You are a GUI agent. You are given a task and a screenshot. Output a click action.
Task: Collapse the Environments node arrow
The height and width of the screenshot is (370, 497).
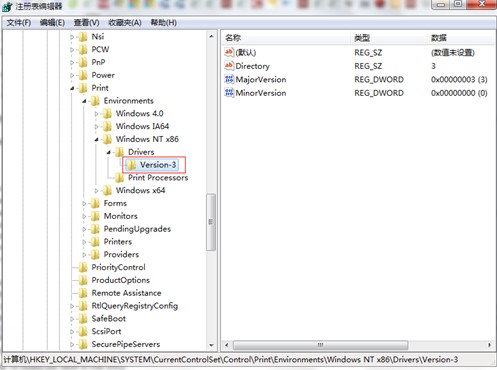(x=84, y=101)
